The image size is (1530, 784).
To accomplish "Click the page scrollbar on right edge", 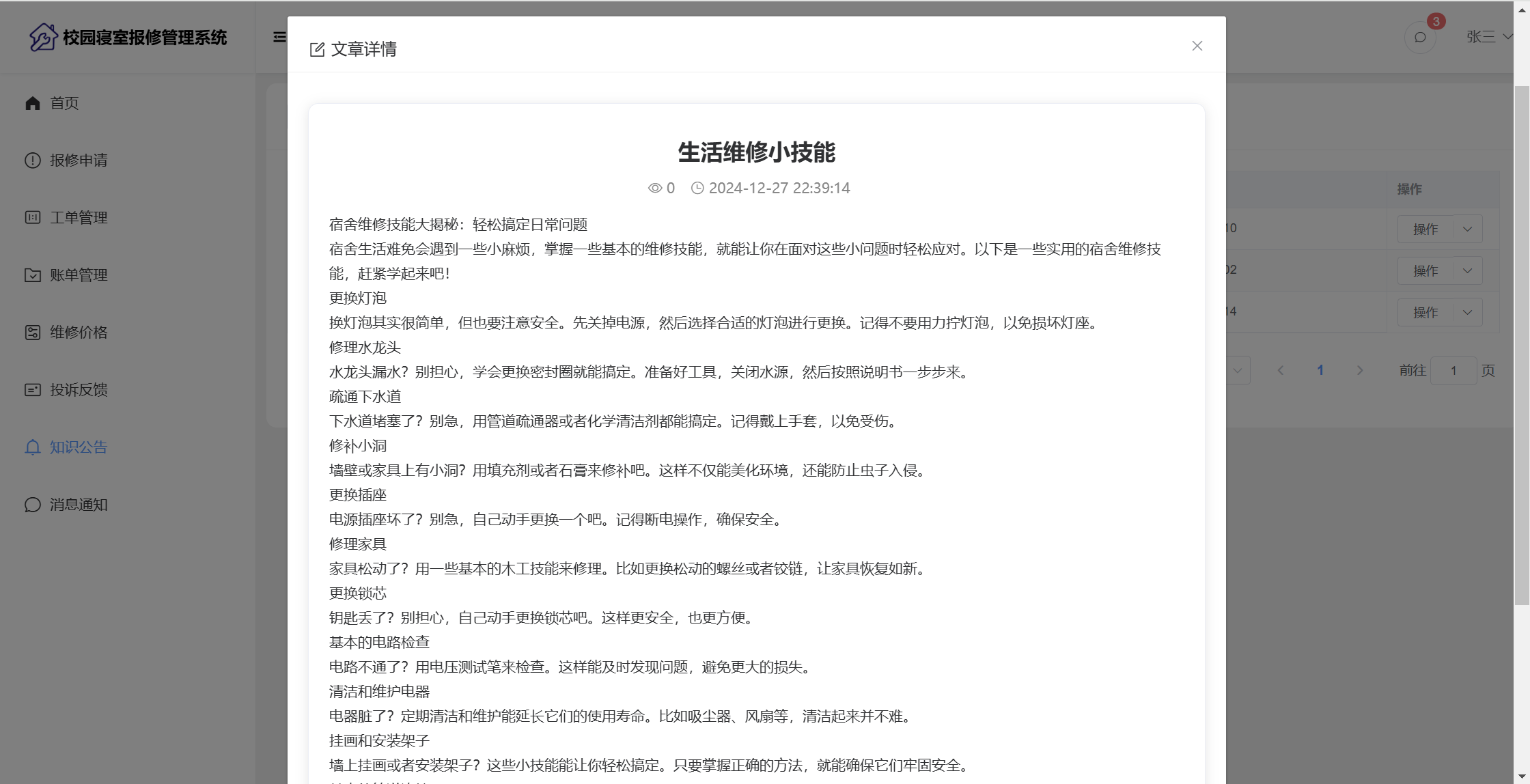I will click(1522, 341).
